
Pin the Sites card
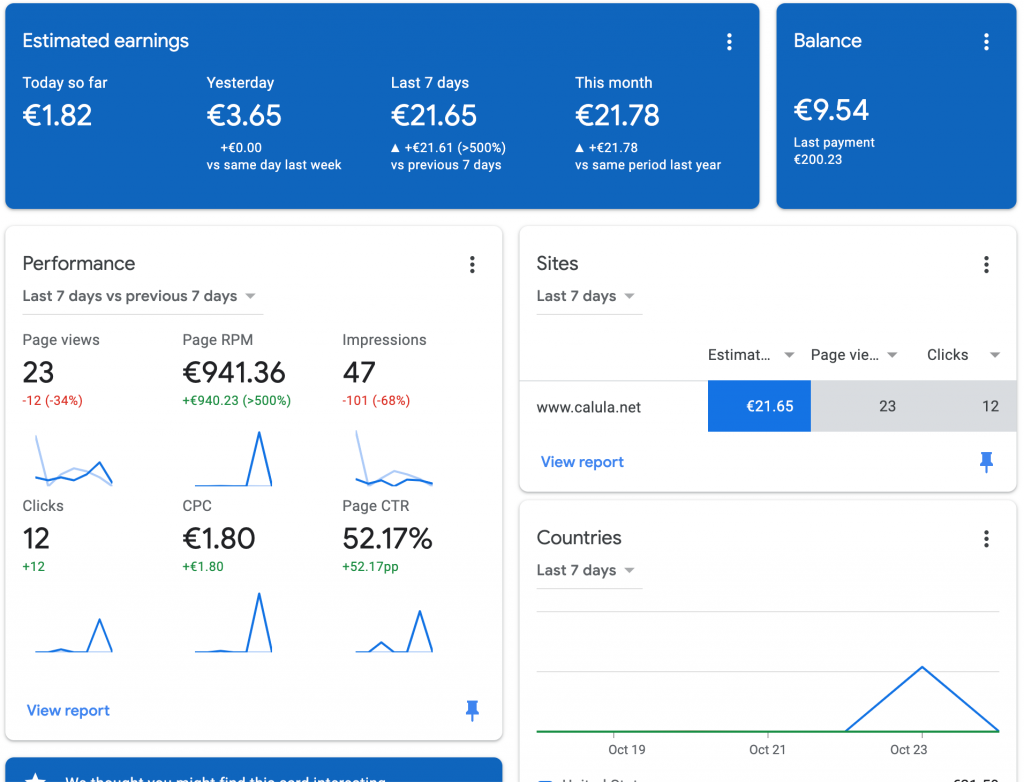[986, 461]
